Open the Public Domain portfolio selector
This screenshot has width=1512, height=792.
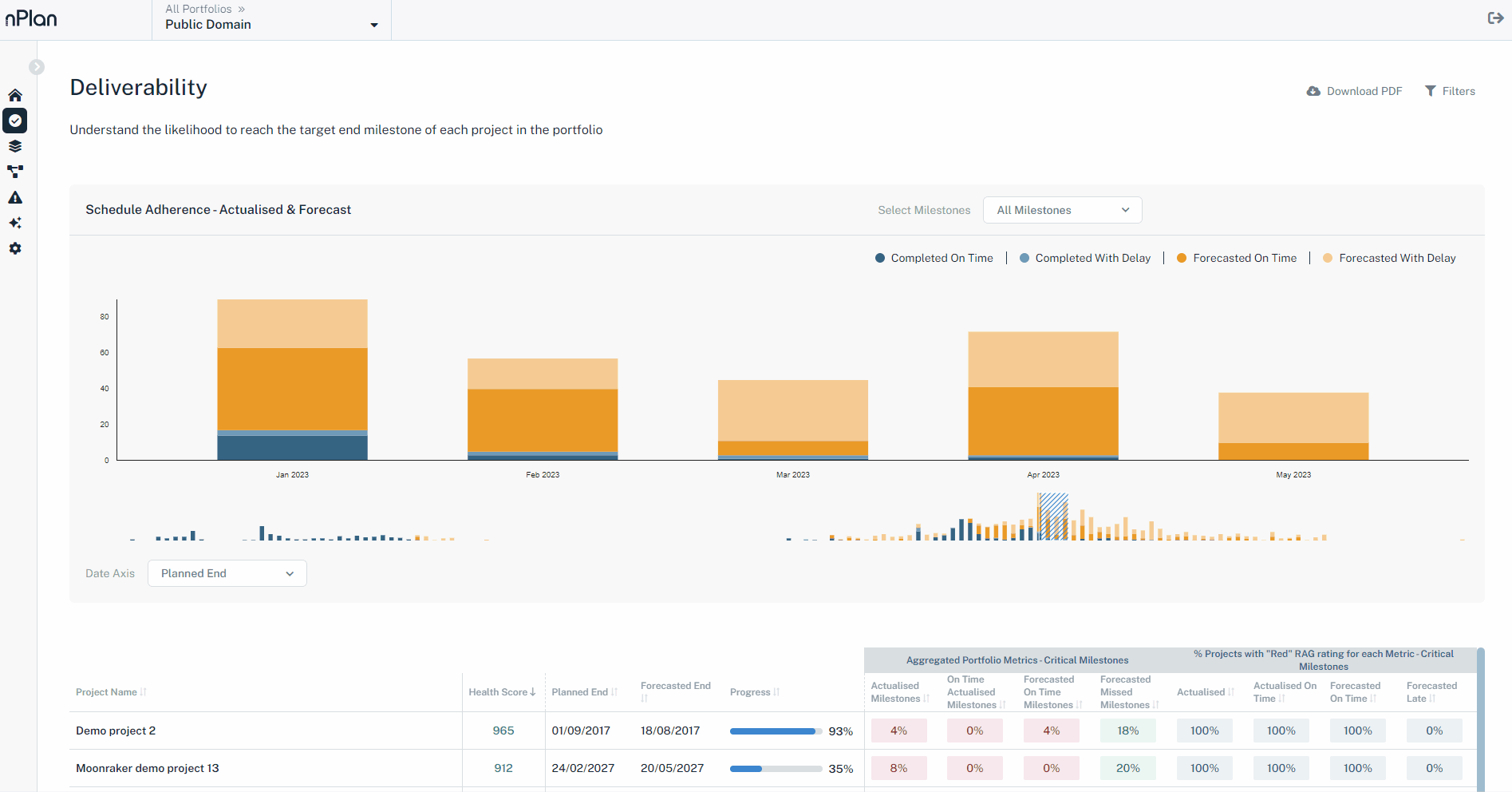[271, 24]
